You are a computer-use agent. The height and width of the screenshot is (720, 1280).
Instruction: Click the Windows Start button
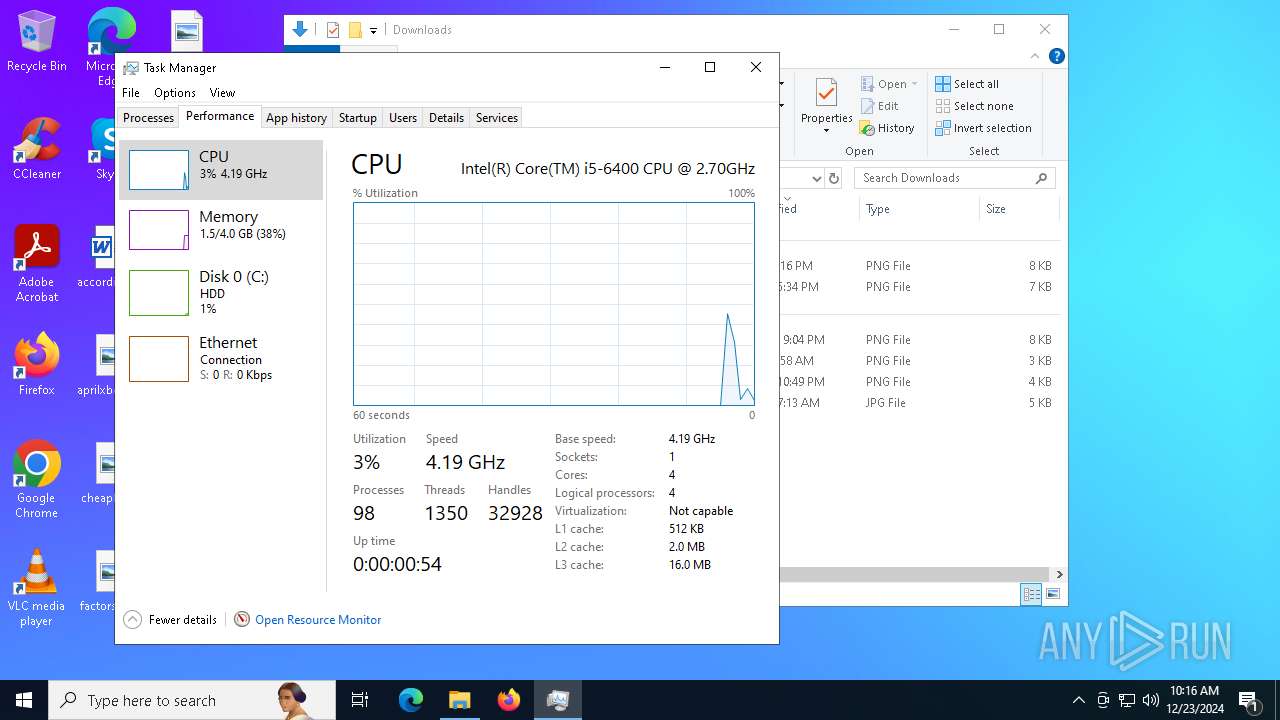24,700
